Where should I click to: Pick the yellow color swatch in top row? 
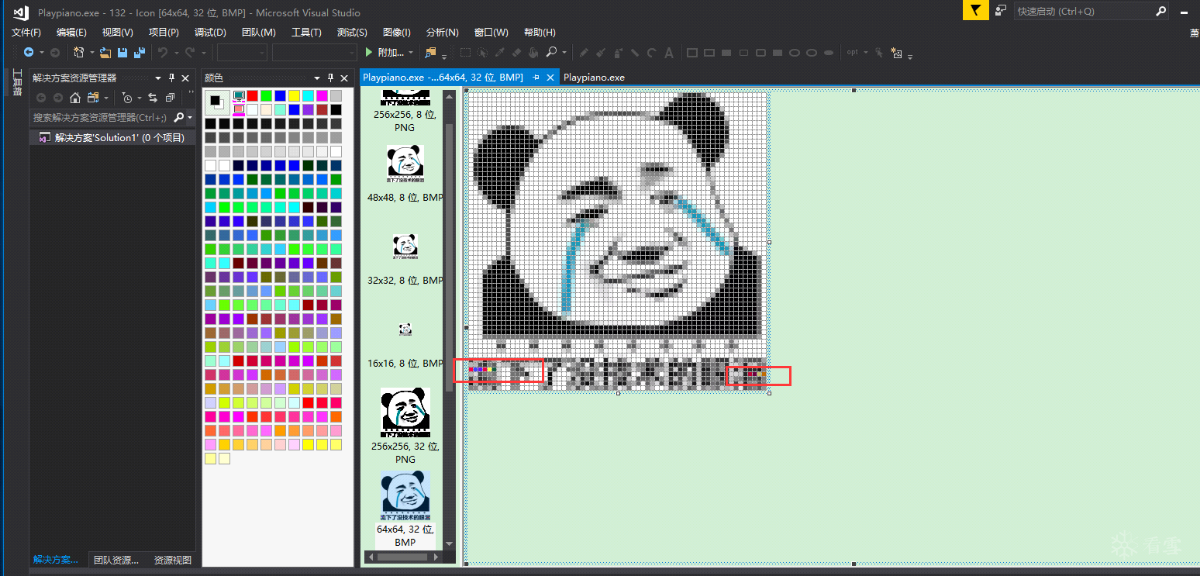click(x=294, y=96)
